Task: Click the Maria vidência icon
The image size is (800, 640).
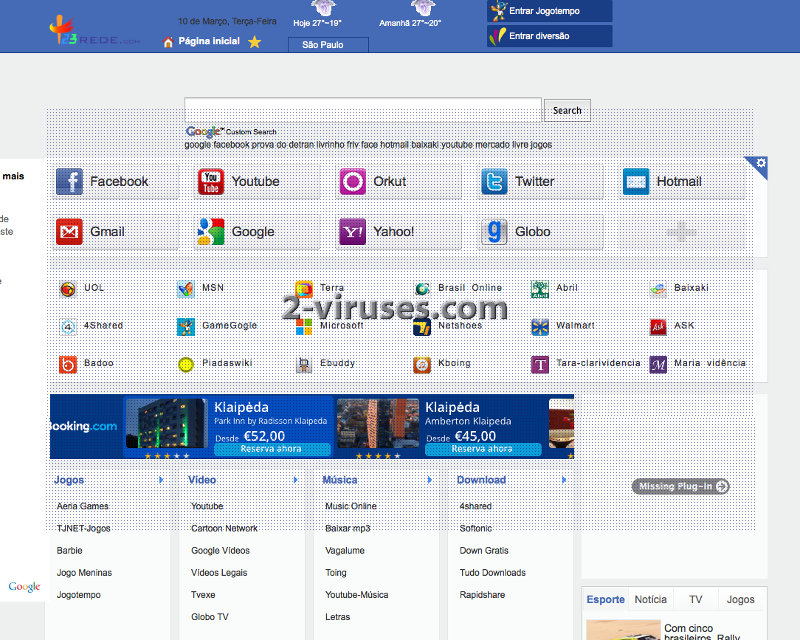Action: click(658, 364)
